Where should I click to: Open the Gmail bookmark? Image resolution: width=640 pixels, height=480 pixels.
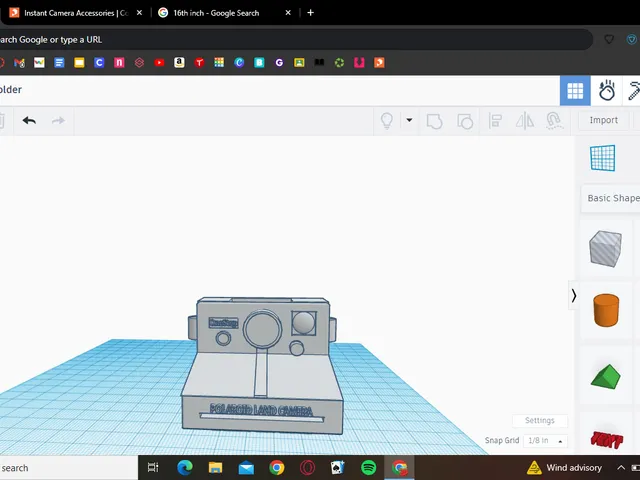(19, 62)
